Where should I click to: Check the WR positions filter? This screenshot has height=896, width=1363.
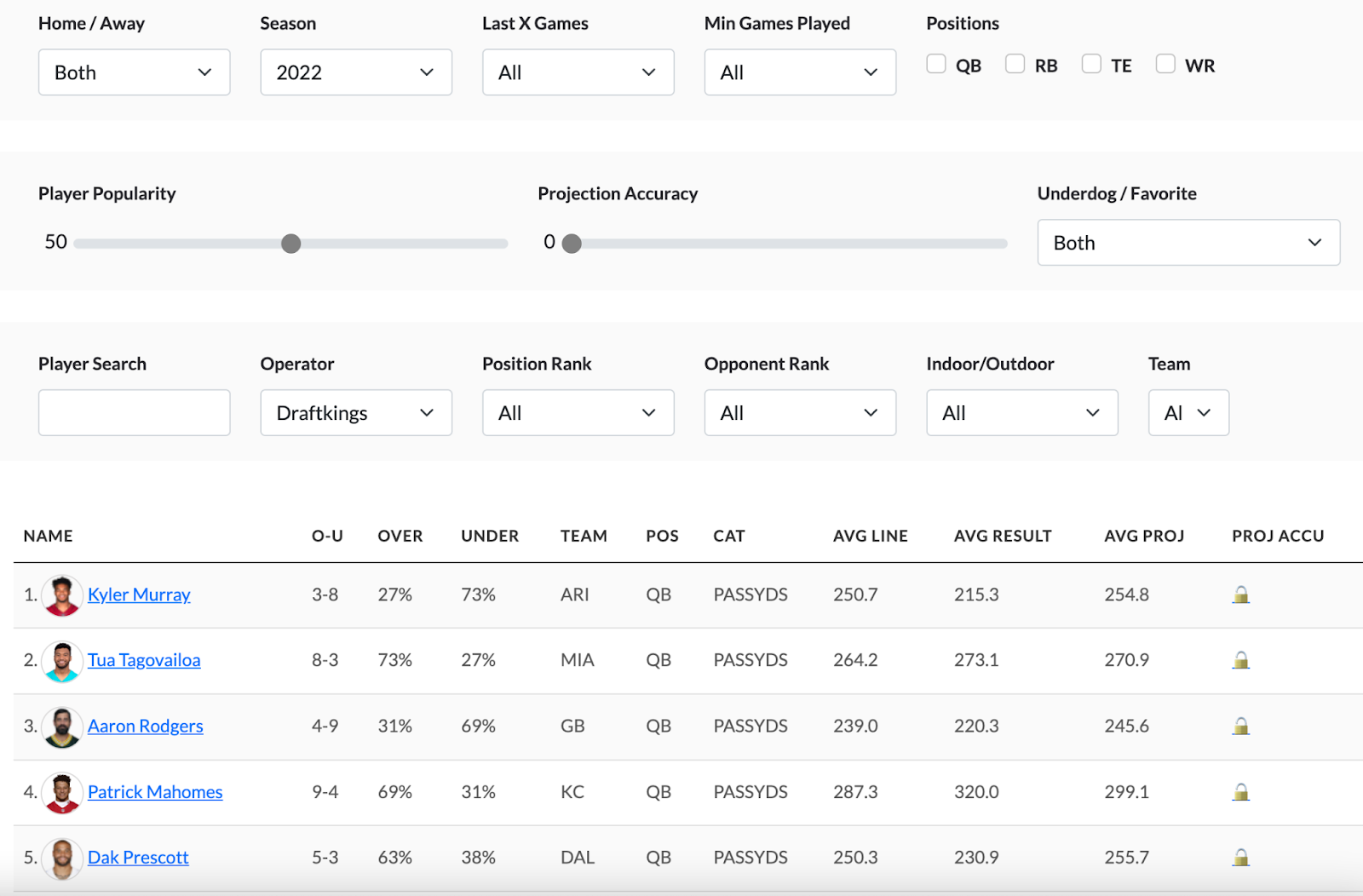(x=1165, y=63)
